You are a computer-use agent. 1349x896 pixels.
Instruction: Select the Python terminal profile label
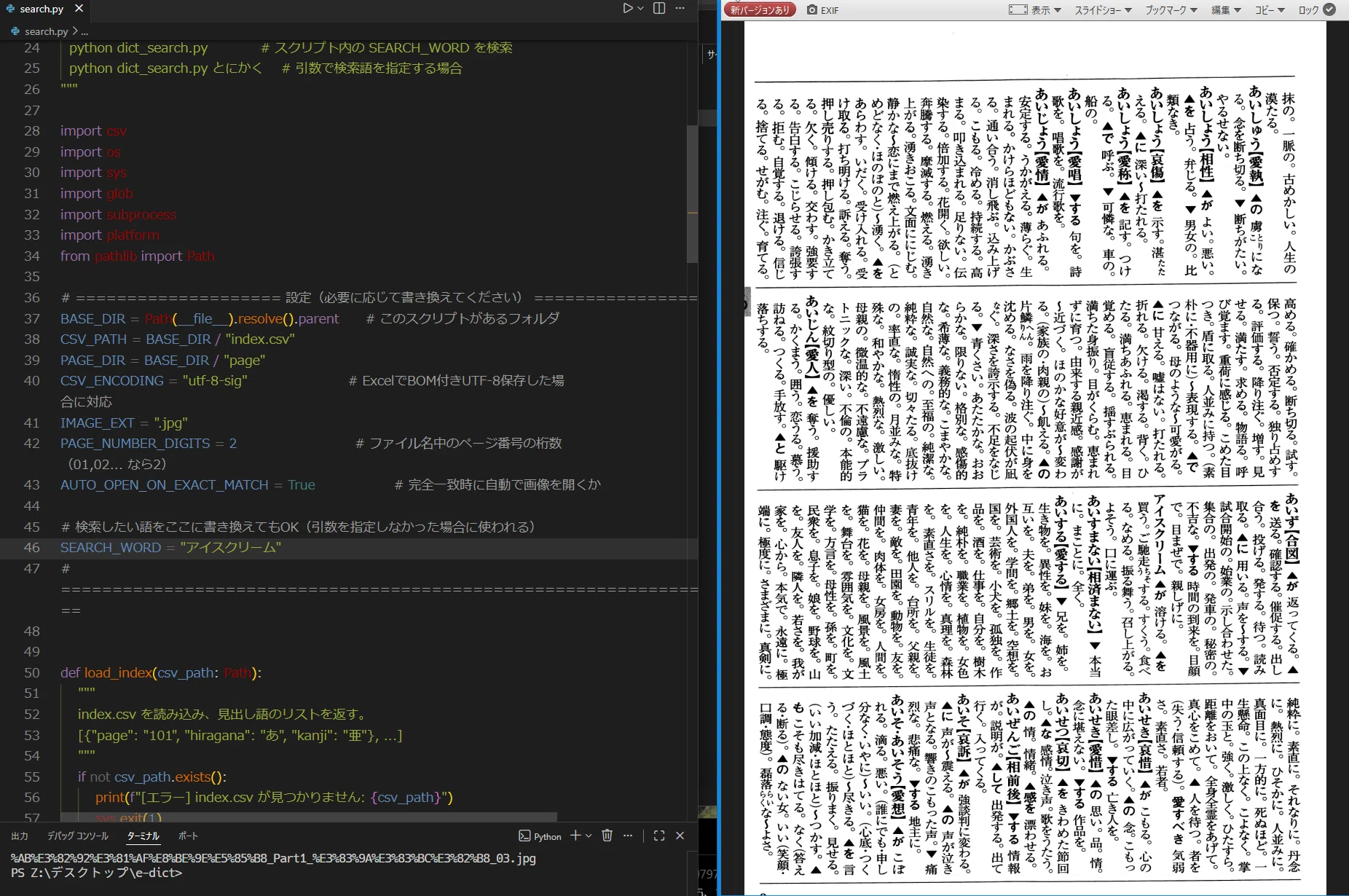(540, 836)
